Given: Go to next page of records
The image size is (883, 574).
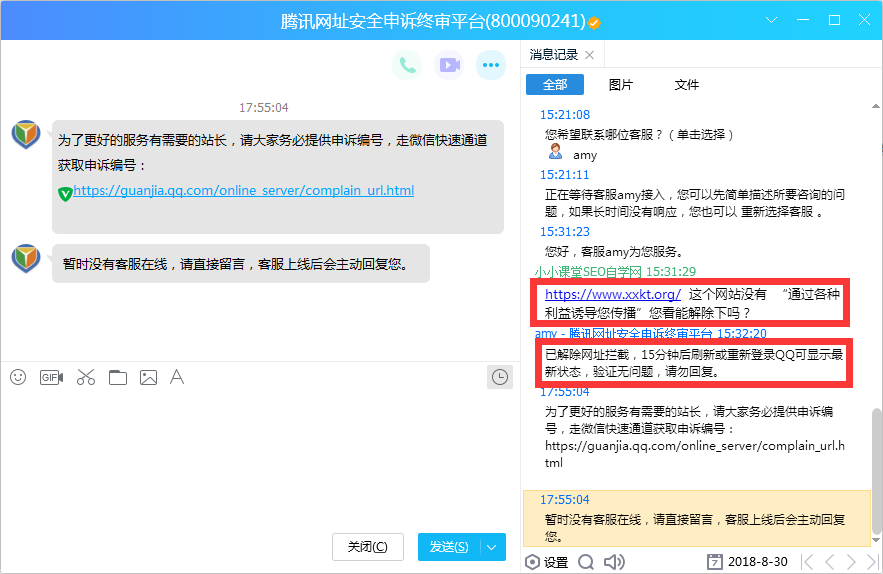Looking at the screenshot, I should tap(851, 562).
